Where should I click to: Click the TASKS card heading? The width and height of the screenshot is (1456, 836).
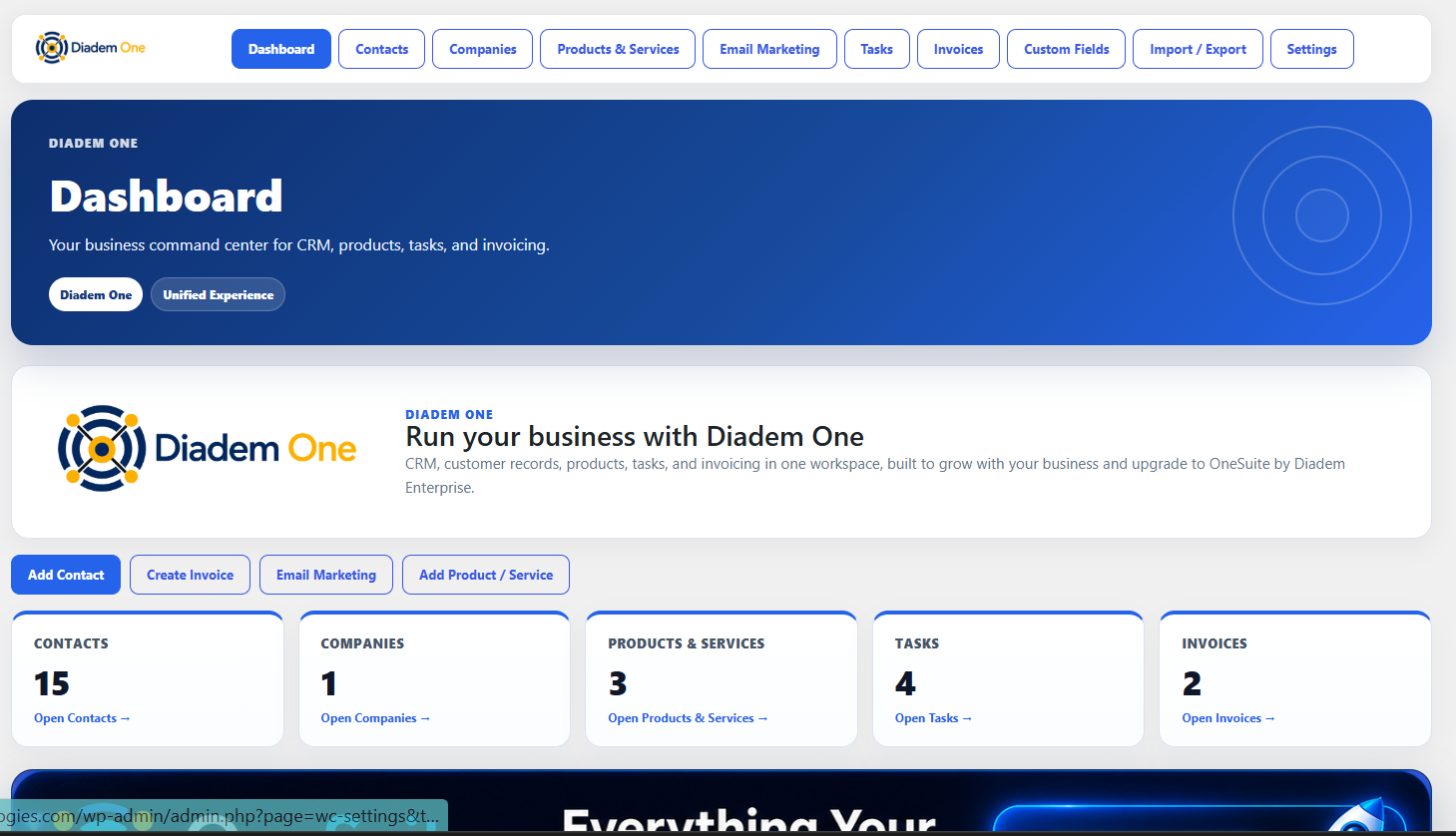point(917,643)
